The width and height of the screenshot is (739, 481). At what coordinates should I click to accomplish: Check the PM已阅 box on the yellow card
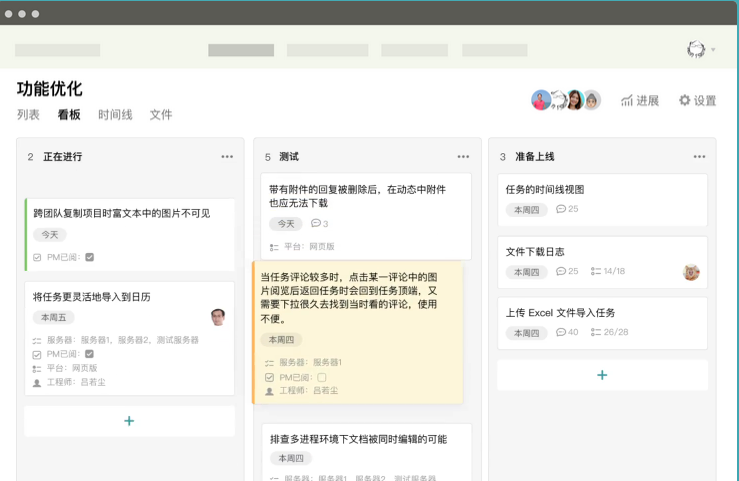(322, 377)
